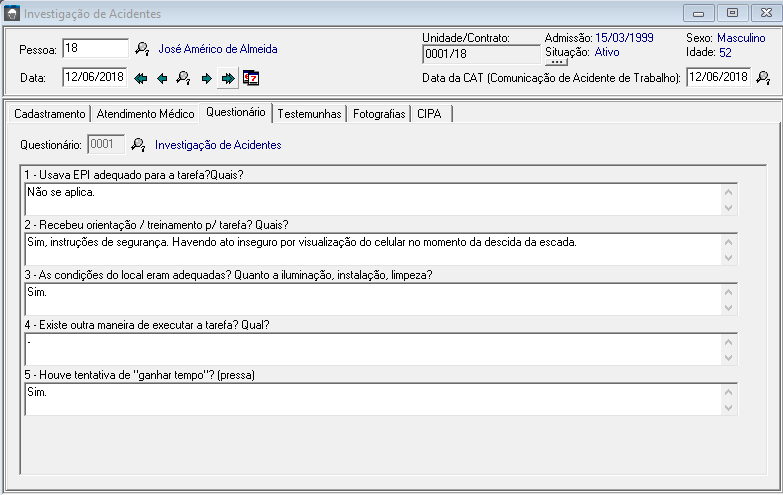
Task: Go to the first date record arrow
Action: pyautogui.click(x=140, y=78)
